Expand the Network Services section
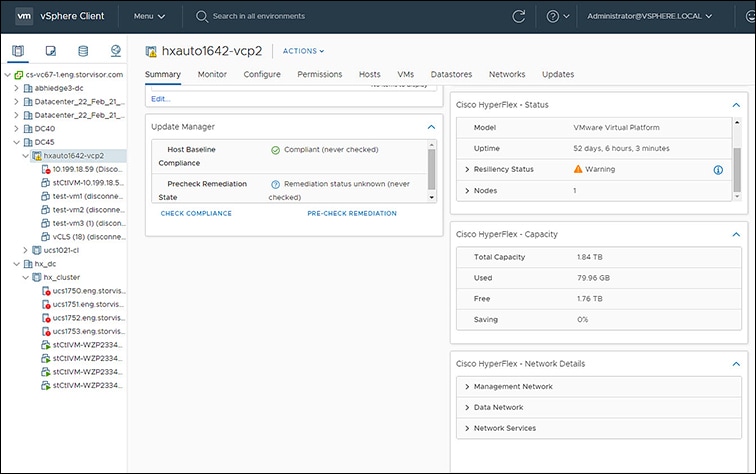 tap(467, 428)
